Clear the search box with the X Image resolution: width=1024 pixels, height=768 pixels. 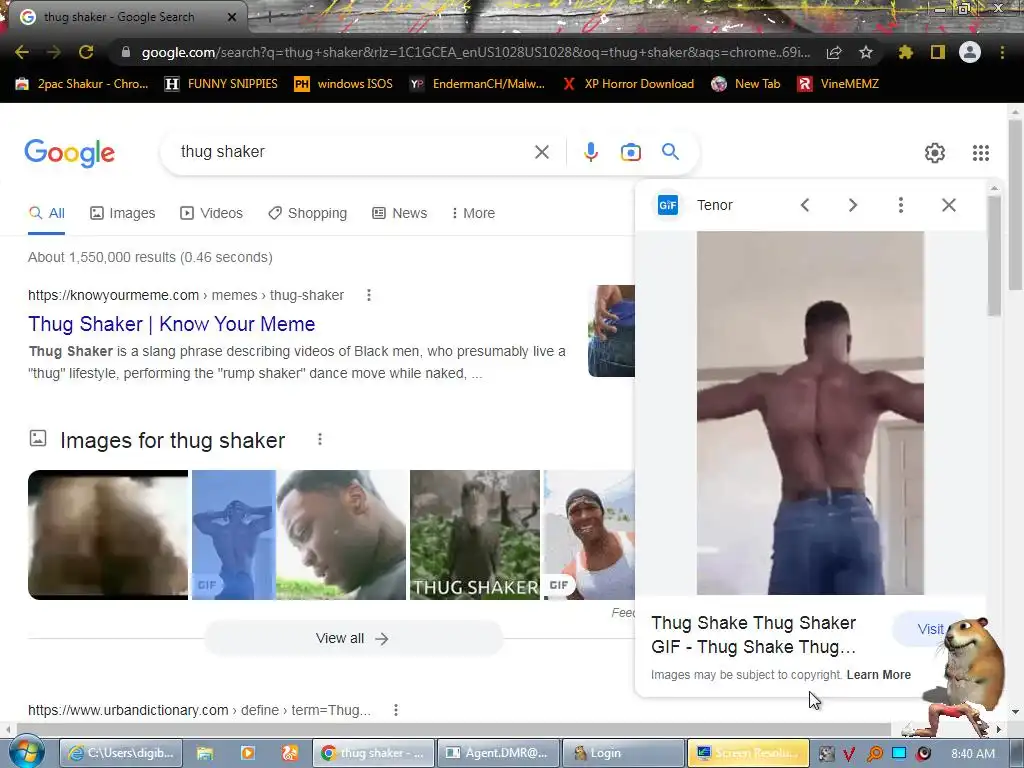coord(542,152)
